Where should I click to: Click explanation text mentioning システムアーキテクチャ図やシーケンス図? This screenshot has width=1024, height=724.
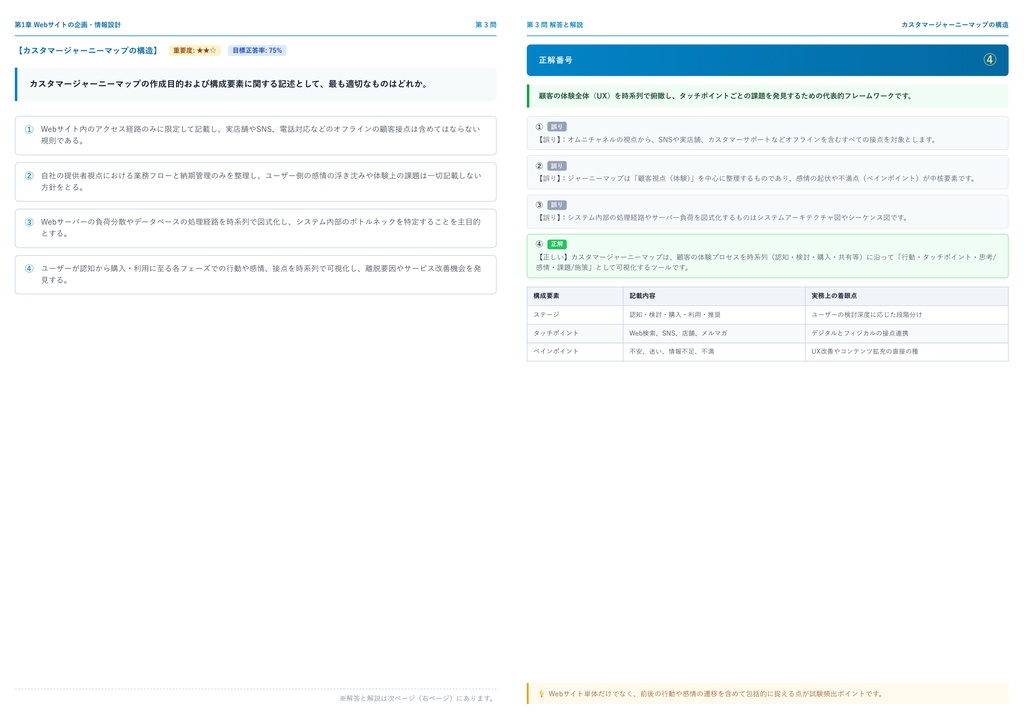pyautogui.click(x=722, y=217)
